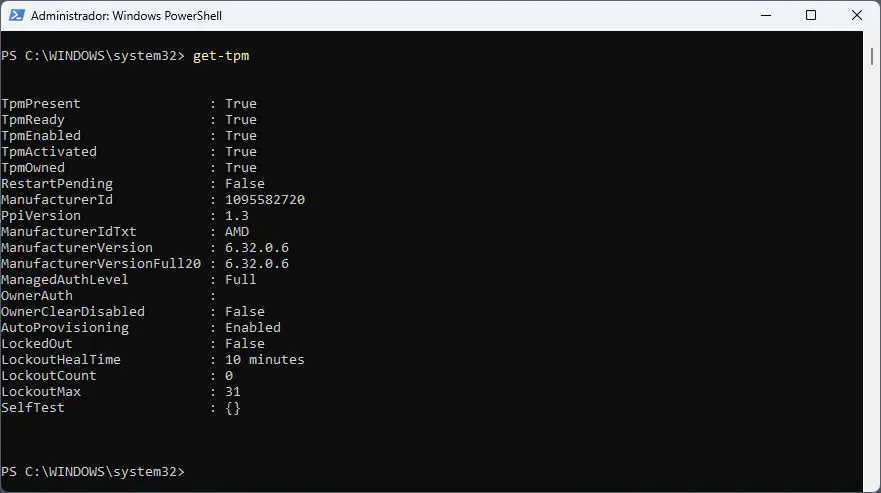Click the 'Full' auth level value
Viewport: 881px width, 493px height.
(x=241, y=280)
